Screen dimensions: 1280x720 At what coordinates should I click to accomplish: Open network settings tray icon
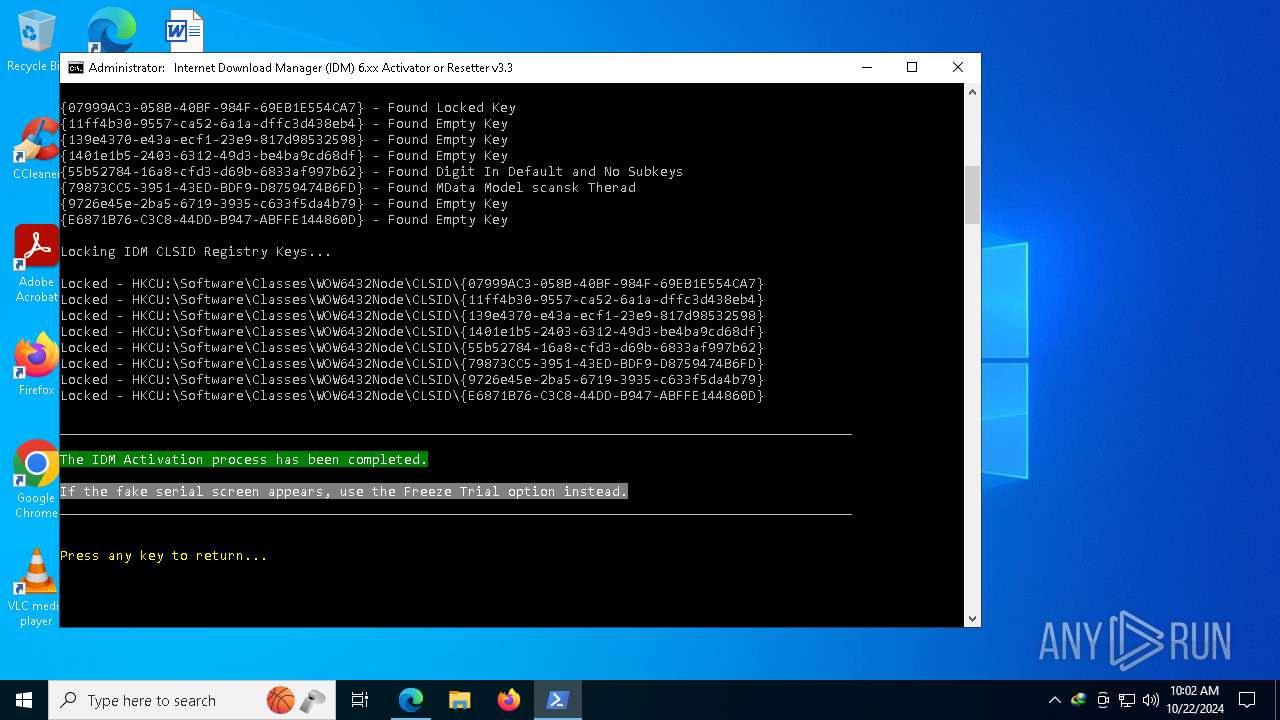pos(1127,700)
